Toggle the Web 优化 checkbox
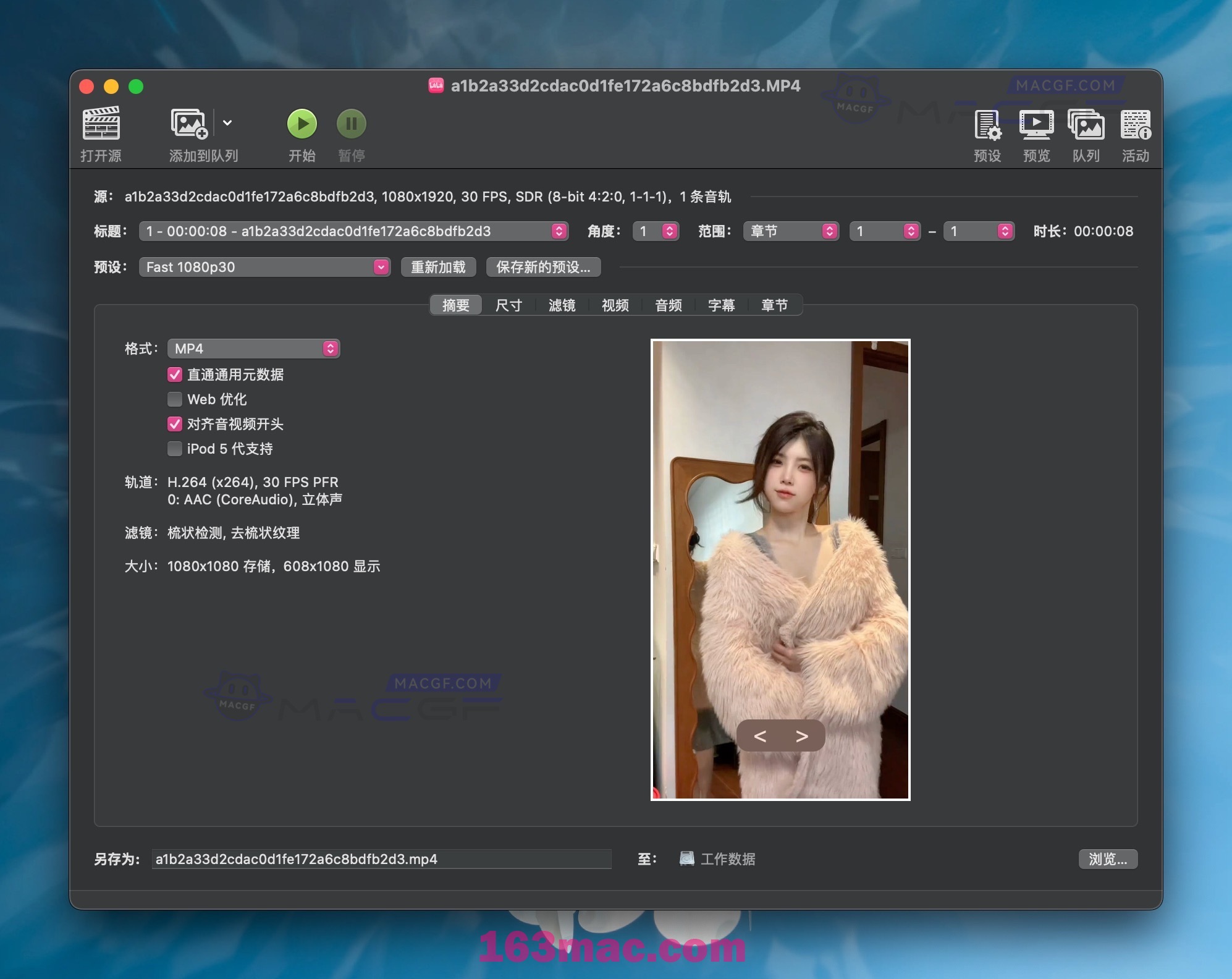The height and width of the screenshot is (979, 1232). pyautogui.click(x=173, y=398)
